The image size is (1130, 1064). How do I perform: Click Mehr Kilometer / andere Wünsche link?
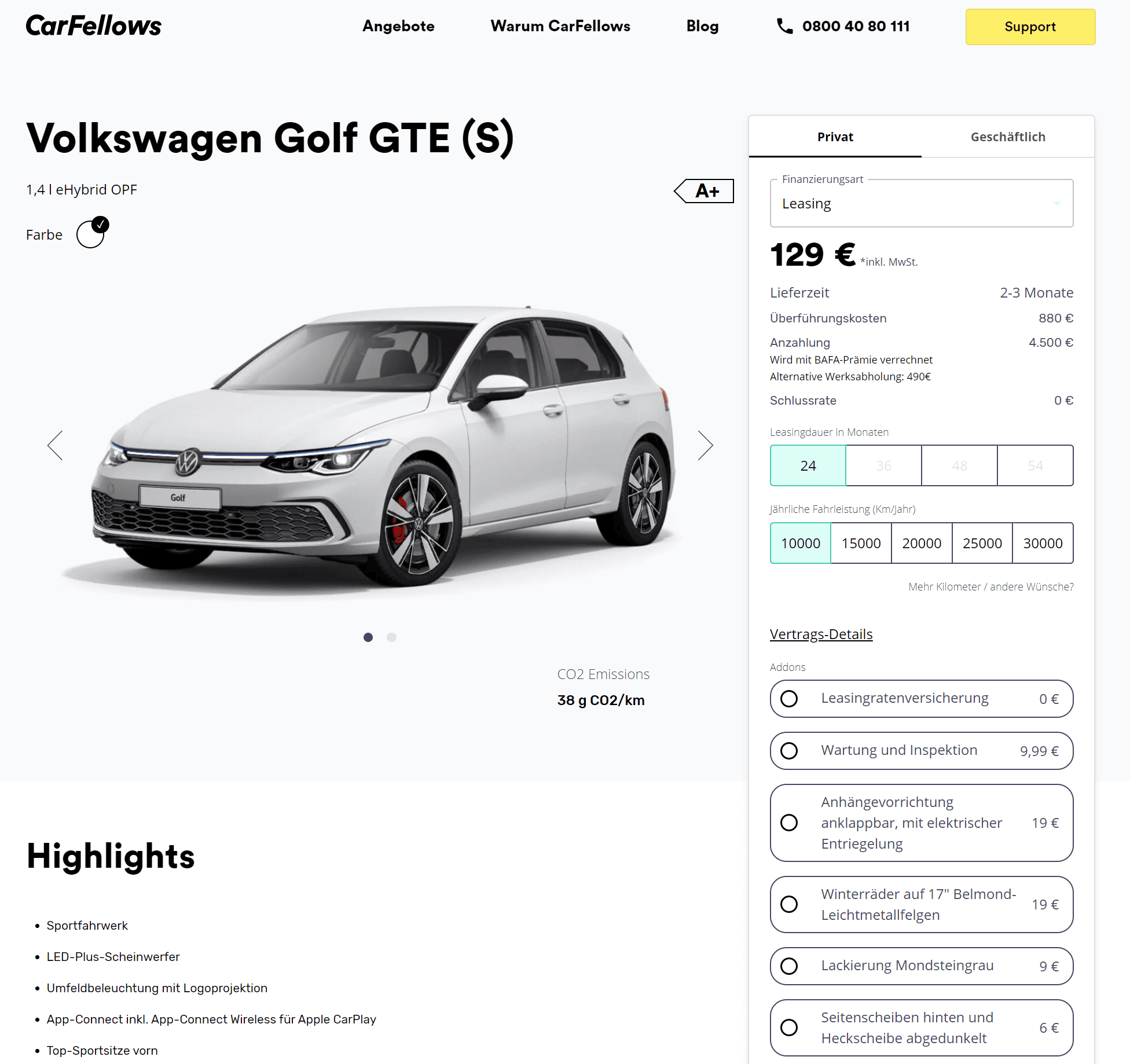click(x=990, y=586)
